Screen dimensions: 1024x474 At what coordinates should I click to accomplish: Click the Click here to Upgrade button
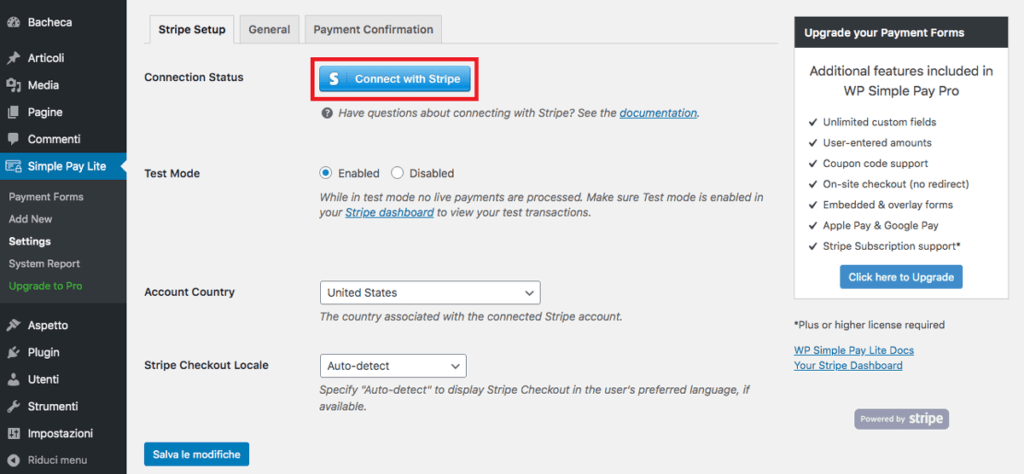[901, 277]
